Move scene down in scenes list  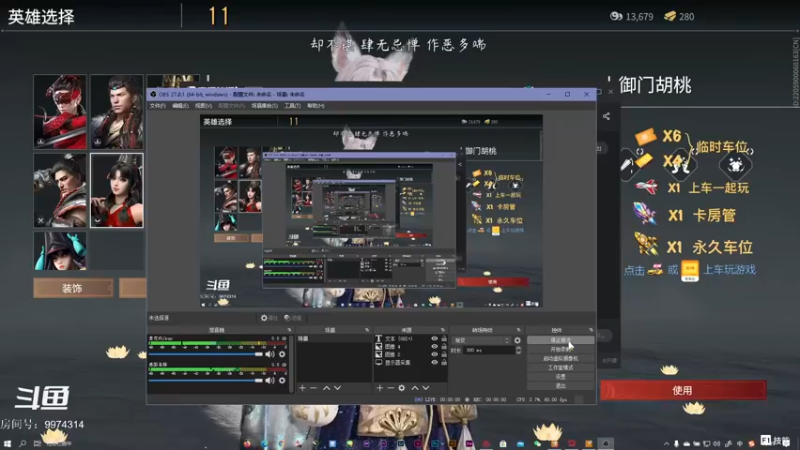tap(337, 388)
